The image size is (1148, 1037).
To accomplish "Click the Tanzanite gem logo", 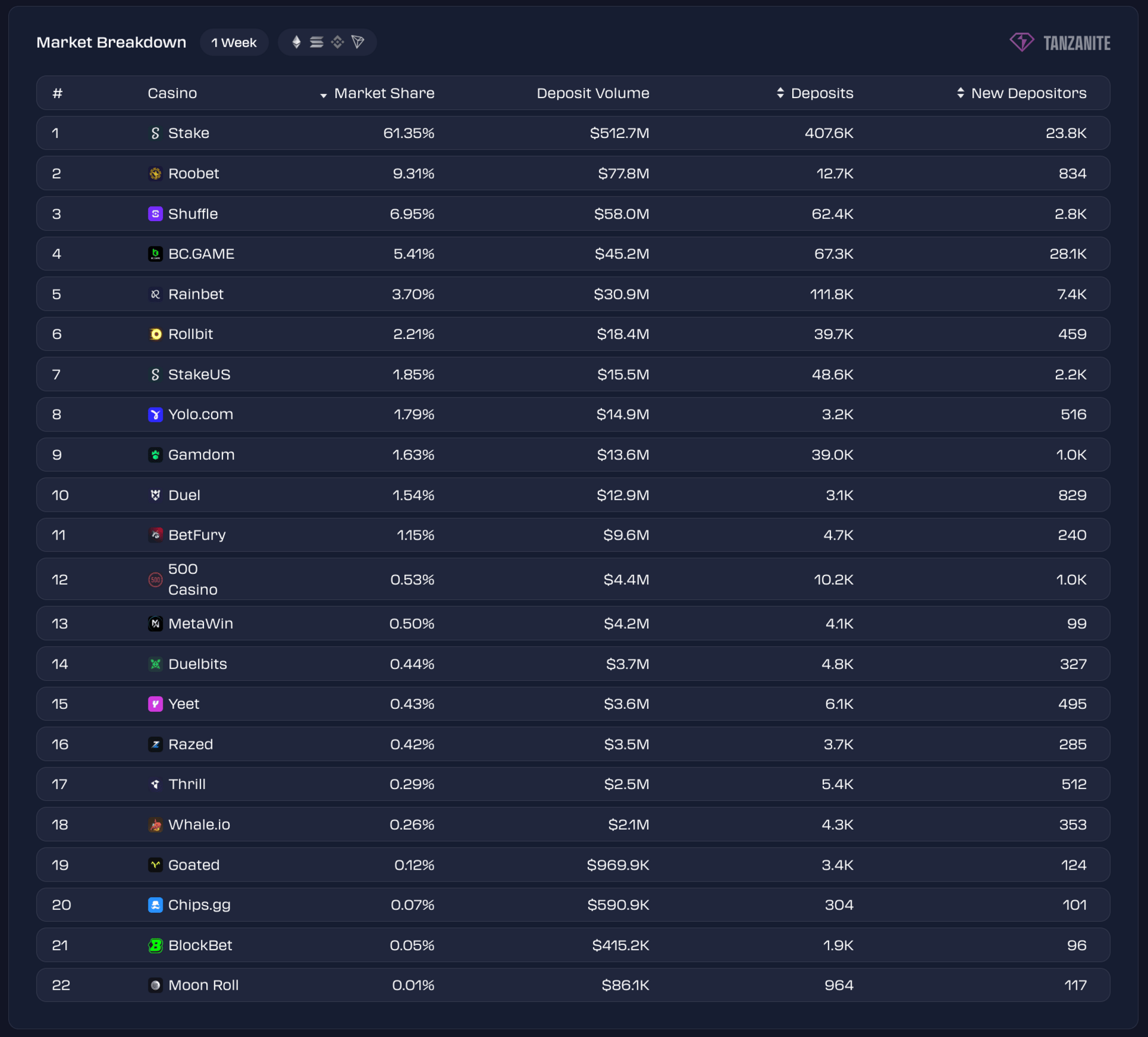I will click(x=1021, y=42).
